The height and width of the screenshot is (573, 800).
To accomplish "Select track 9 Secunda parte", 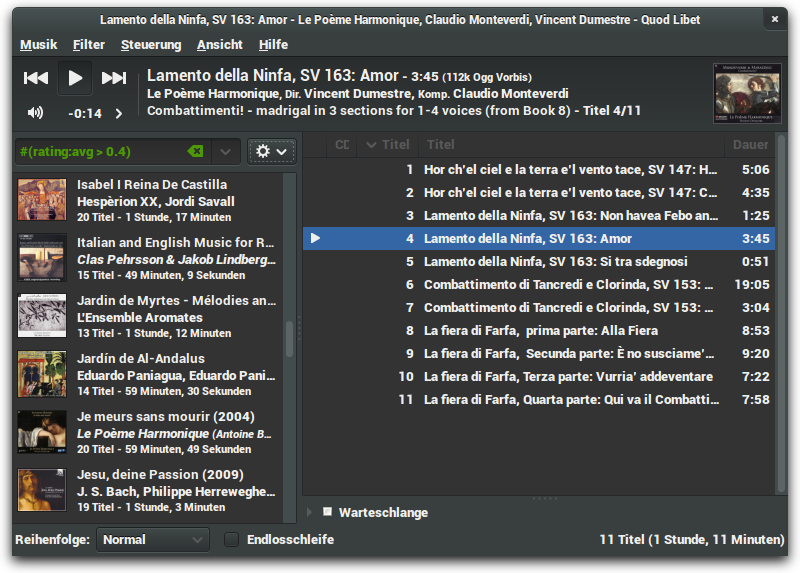I will click(539, 353).
